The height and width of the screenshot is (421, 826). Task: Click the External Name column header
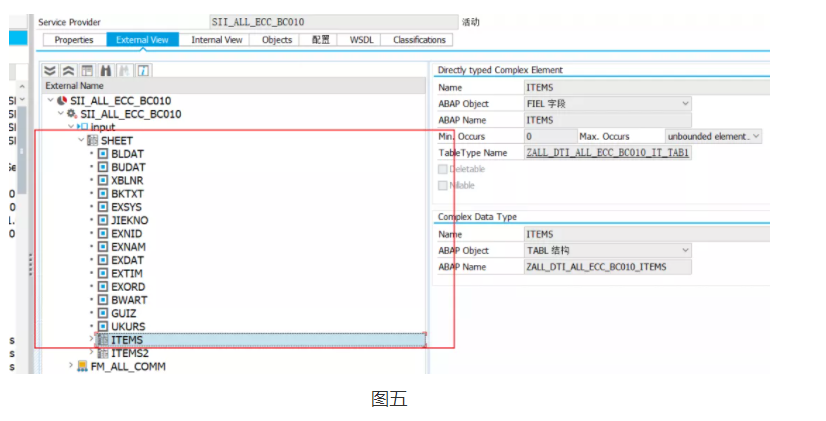click(233, 85)
